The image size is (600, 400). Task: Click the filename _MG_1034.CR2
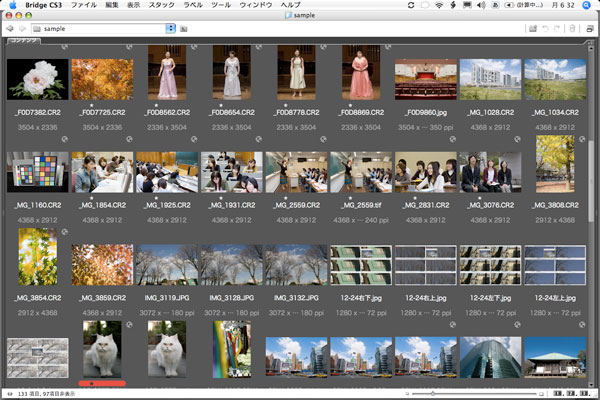coord(555,112)
